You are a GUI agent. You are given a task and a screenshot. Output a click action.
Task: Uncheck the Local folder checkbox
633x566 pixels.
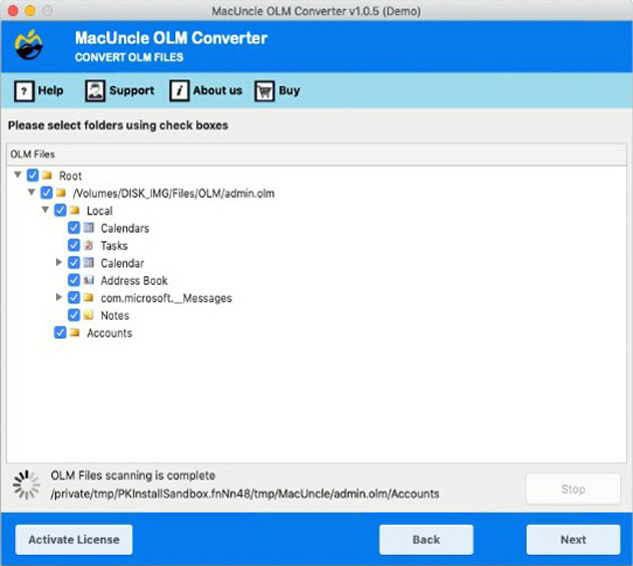click(x=60, y=210)
